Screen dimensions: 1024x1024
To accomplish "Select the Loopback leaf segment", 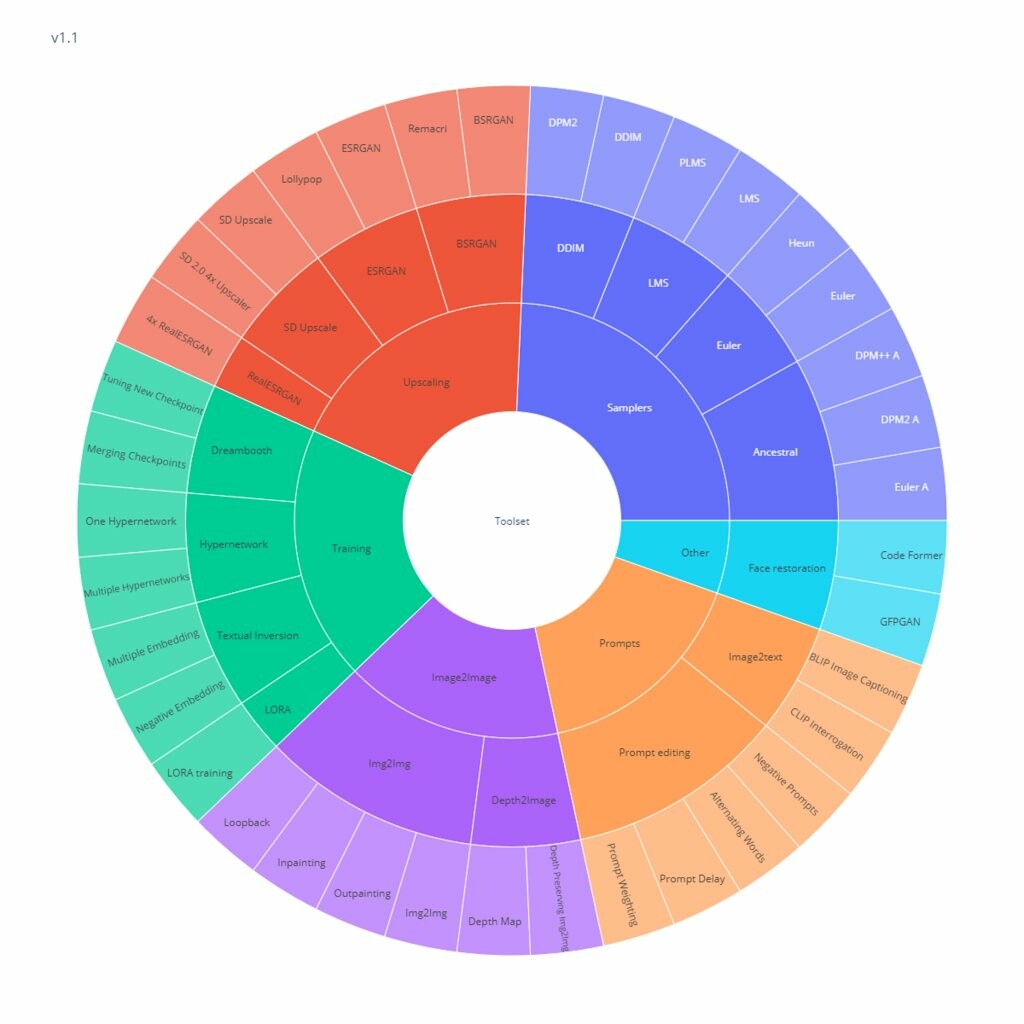I will pyautogui.click(x=247, y=822).
